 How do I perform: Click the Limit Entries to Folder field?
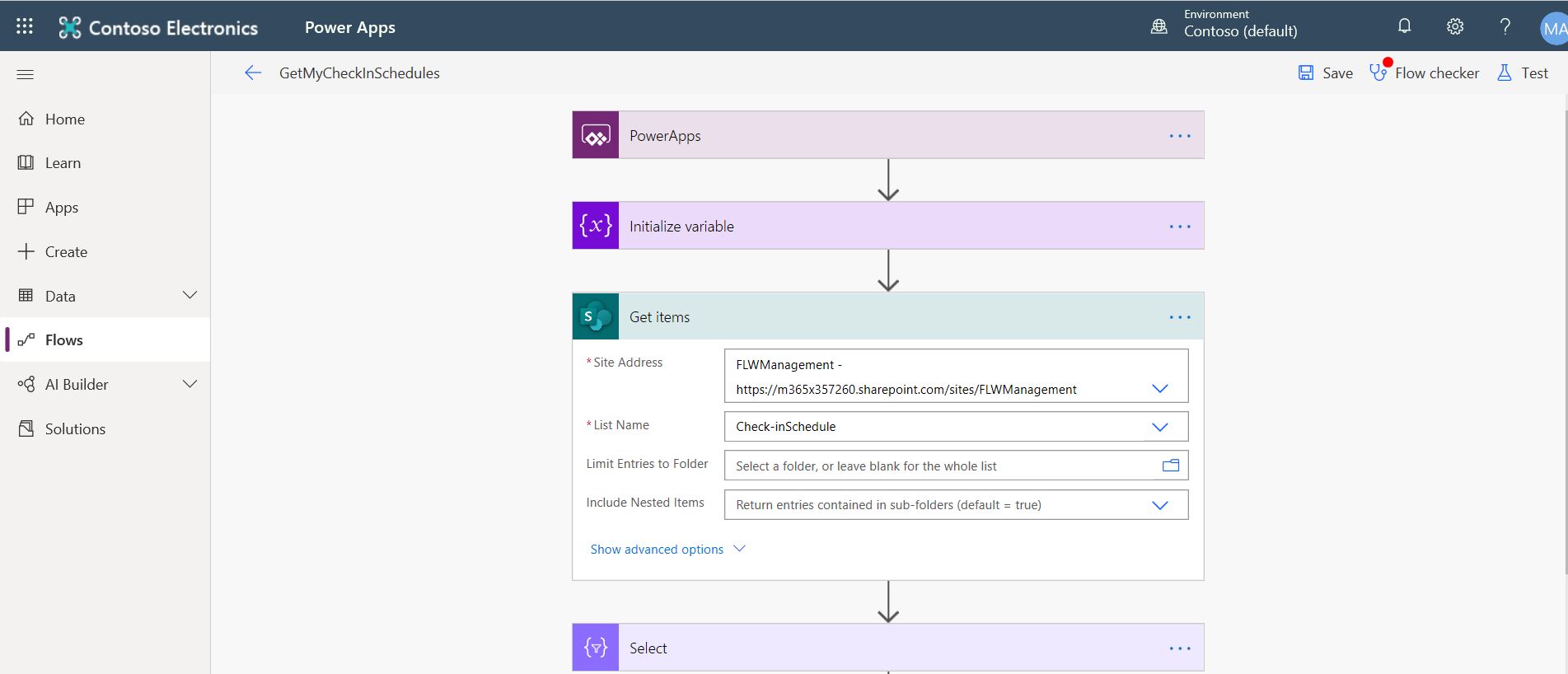tap(956, 466)
